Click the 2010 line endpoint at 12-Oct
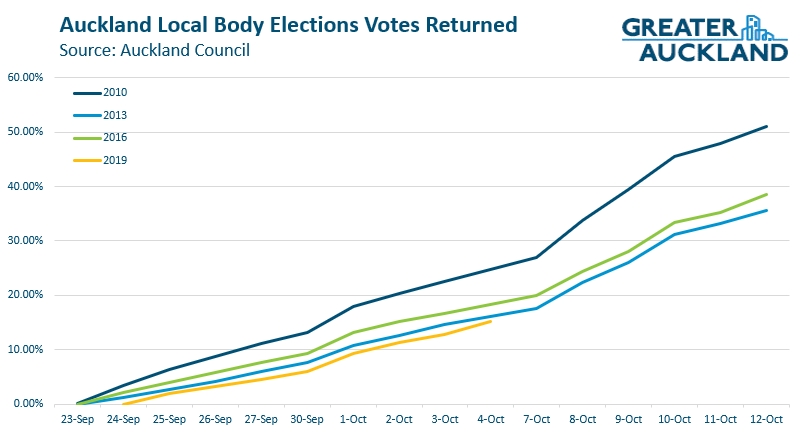This screenshot has width=804, height=435. [766, 126]
